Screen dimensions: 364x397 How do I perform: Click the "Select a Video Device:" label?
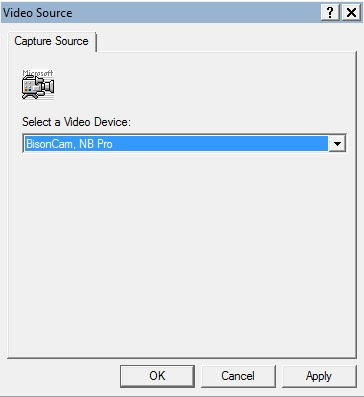click(x=76, y=122)
